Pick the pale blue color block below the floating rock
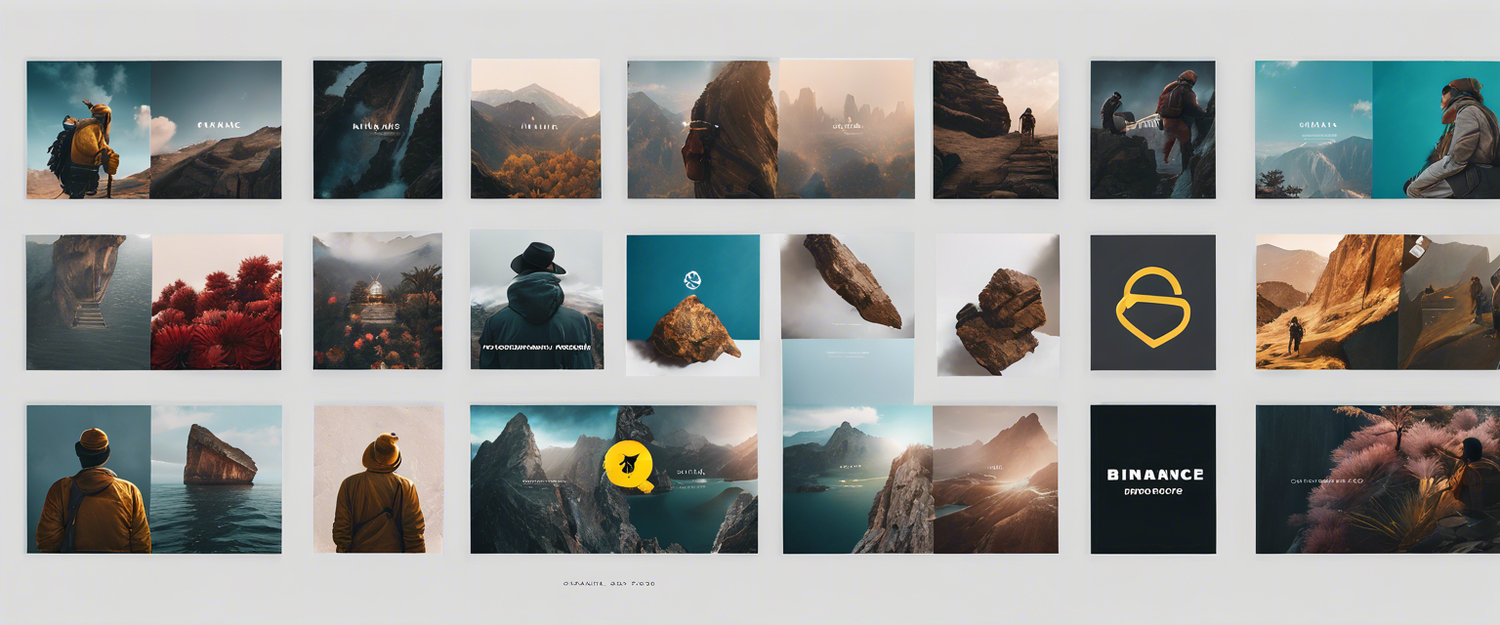 click(x=847, y=371)
